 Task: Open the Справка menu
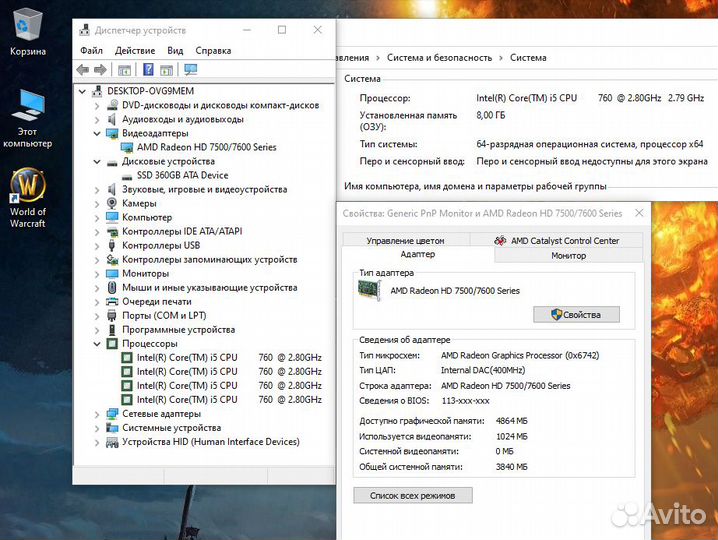click(x=213, y=50)
